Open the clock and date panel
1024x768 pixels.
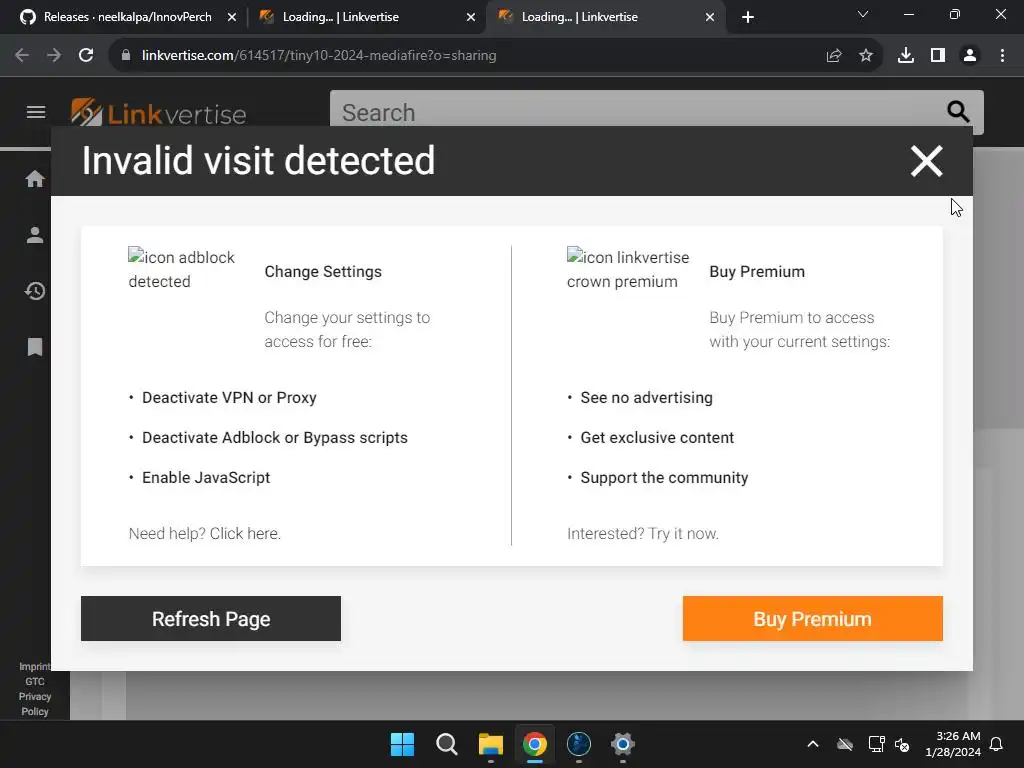(953, 744)
